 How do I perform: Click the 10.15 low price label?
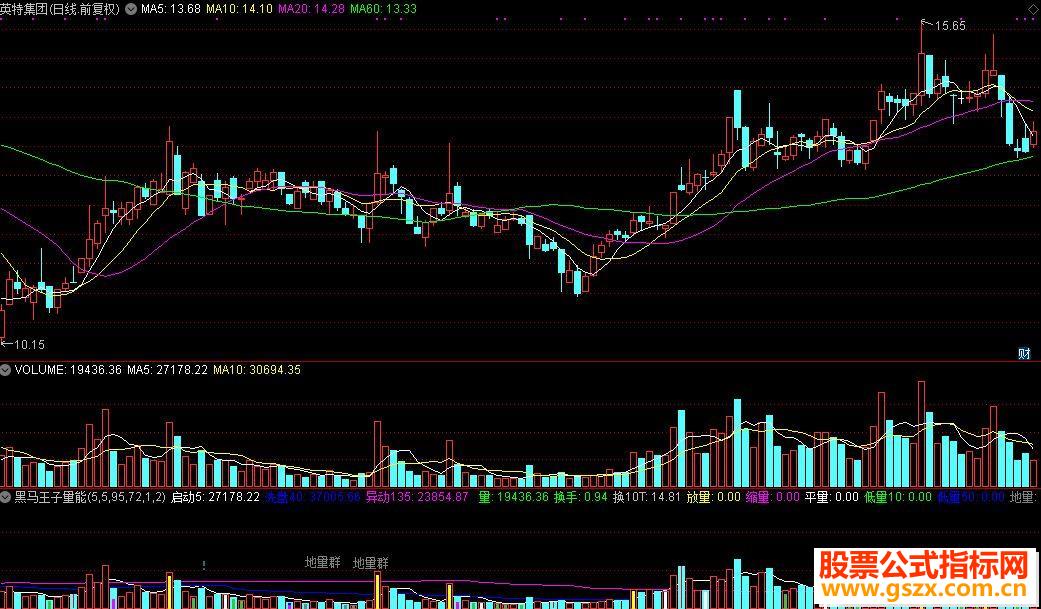click(x=29, y=345)
